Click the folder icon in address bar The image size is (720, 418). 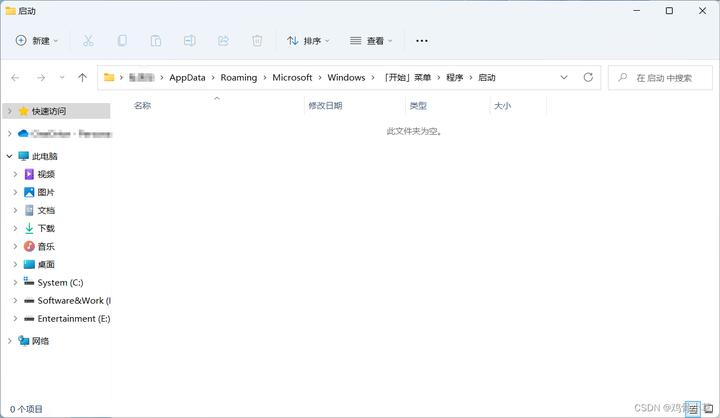click(109, 77)
